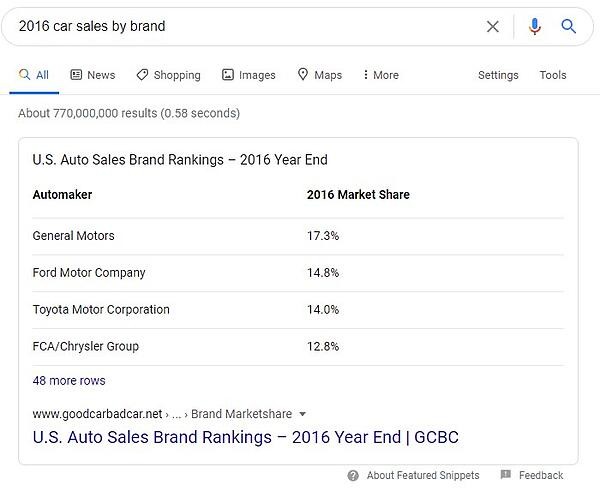Go to the Maps tab

[320, 75]
